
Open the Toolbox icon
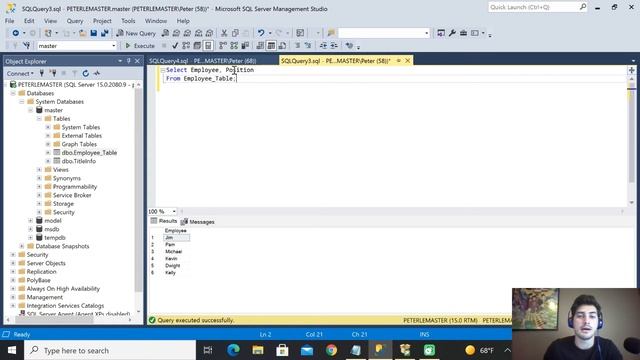coord(463,33)
